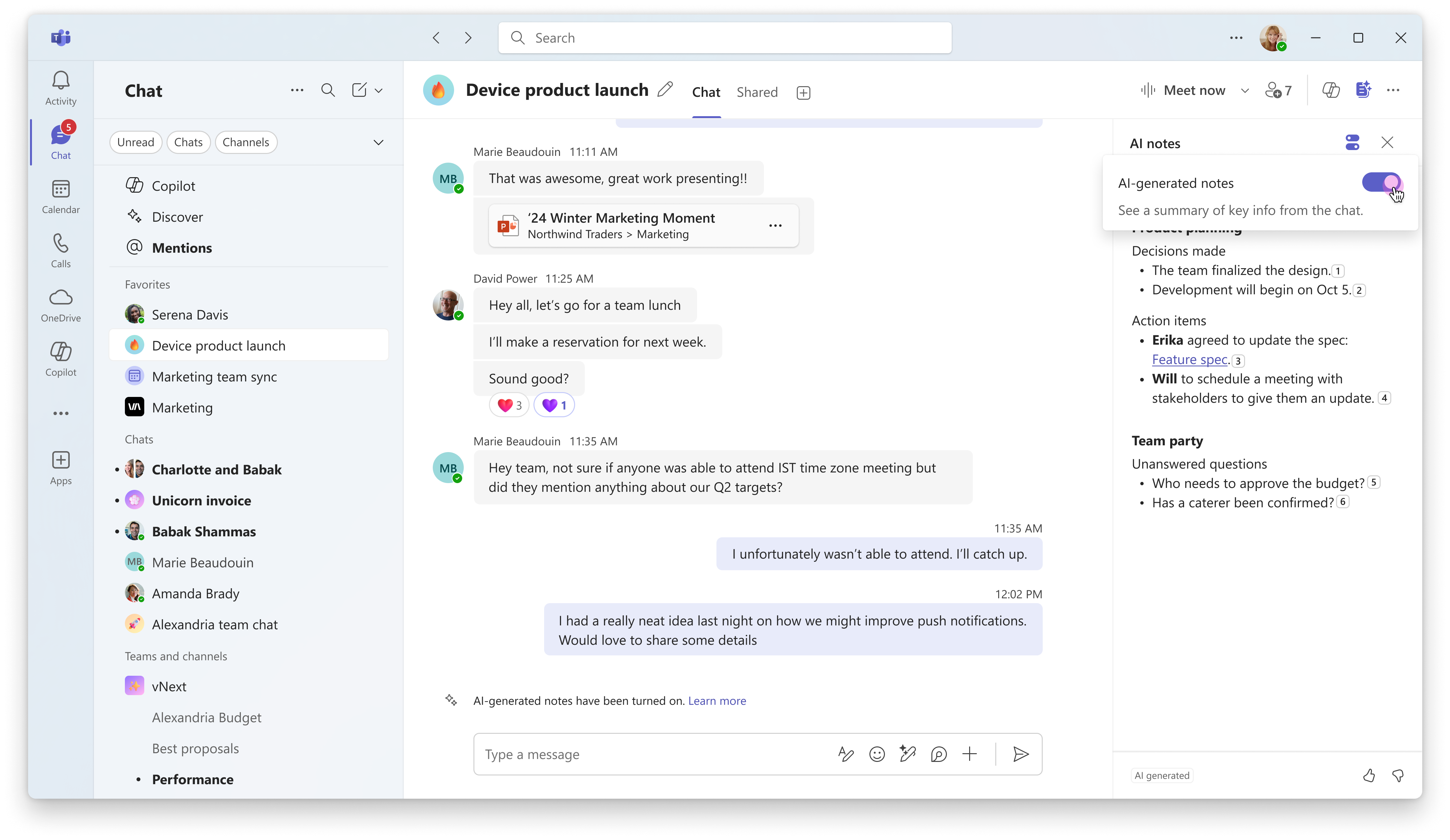1450x840 pixels.
Task: Open Settings and more in title bar
Action: click(1236, 38)
